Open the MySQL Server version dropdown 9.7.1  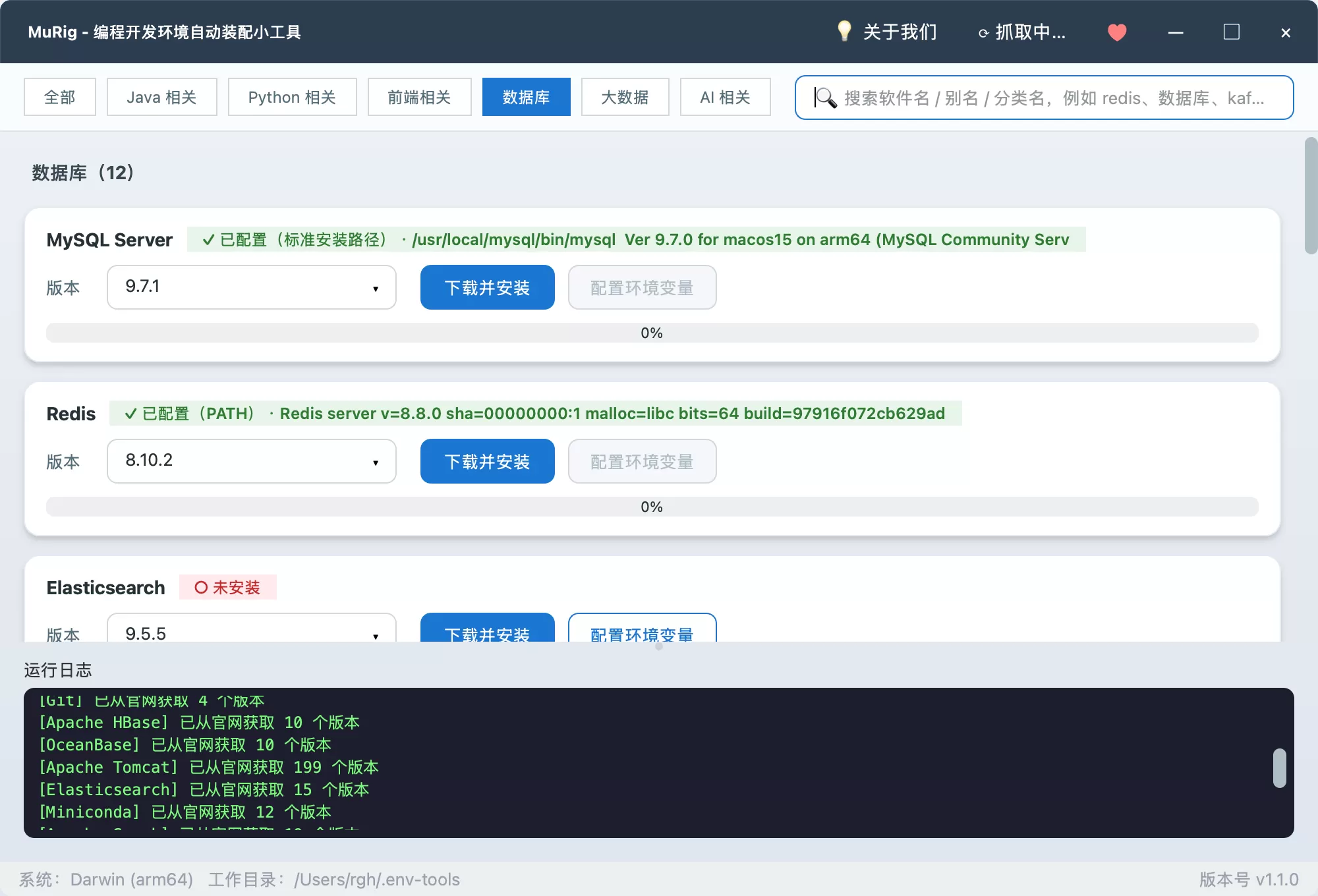(252, 287)
